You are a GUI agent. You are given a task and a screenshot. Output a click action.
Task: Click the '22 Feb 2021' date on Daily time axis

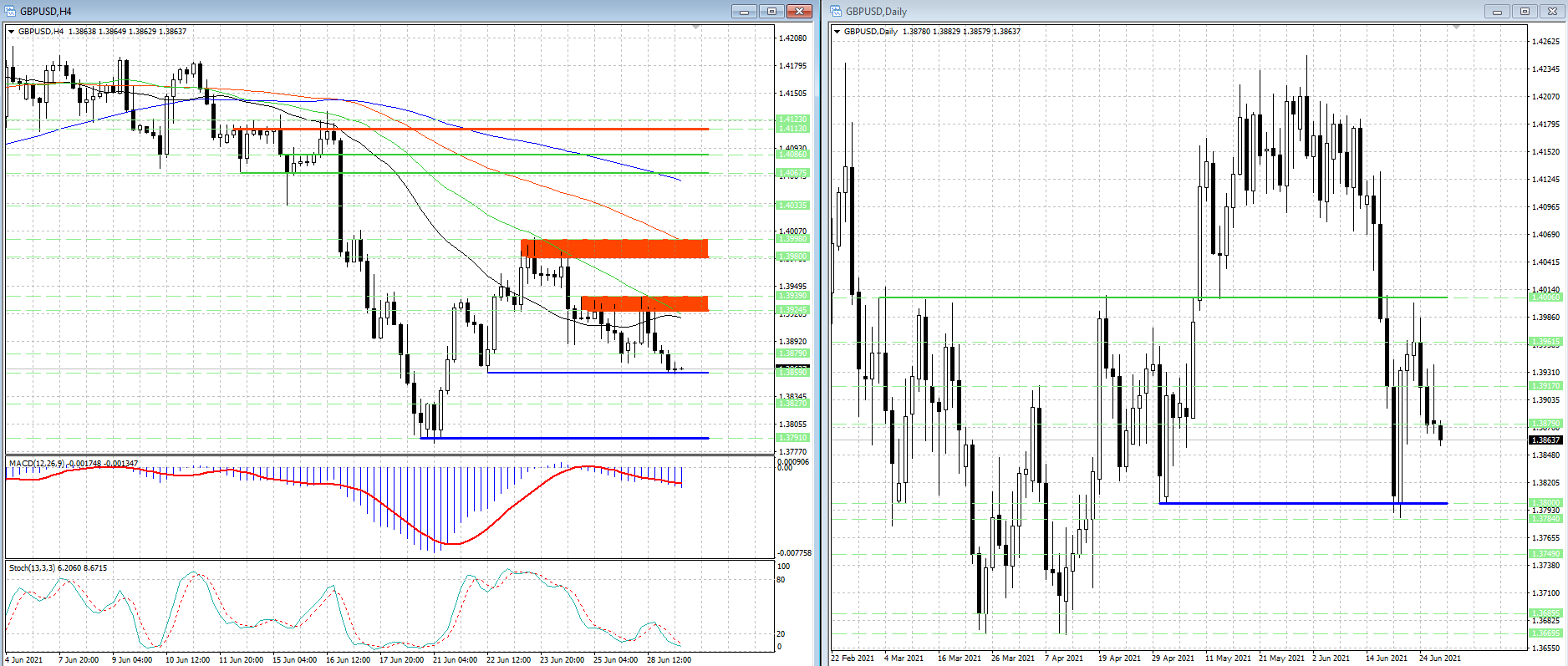point(853,658)
